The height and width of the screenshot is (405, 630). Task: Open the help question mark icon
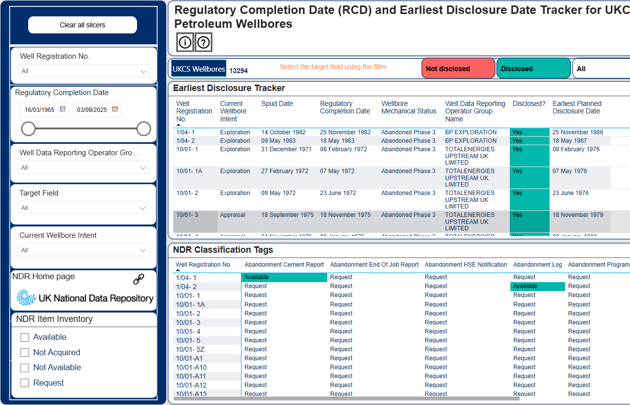click(x=203, y=42)
